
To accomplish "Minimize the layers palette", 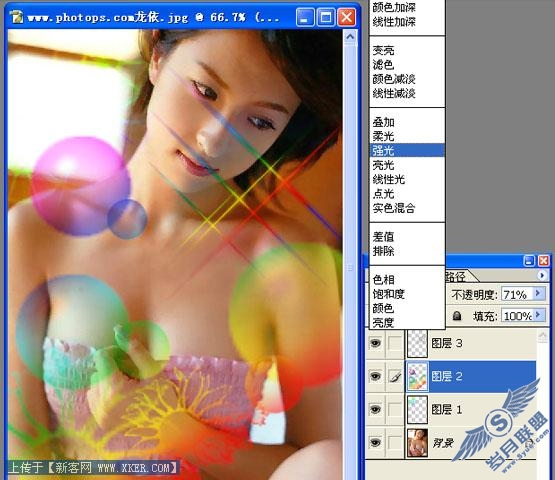I will pos(529,261).
